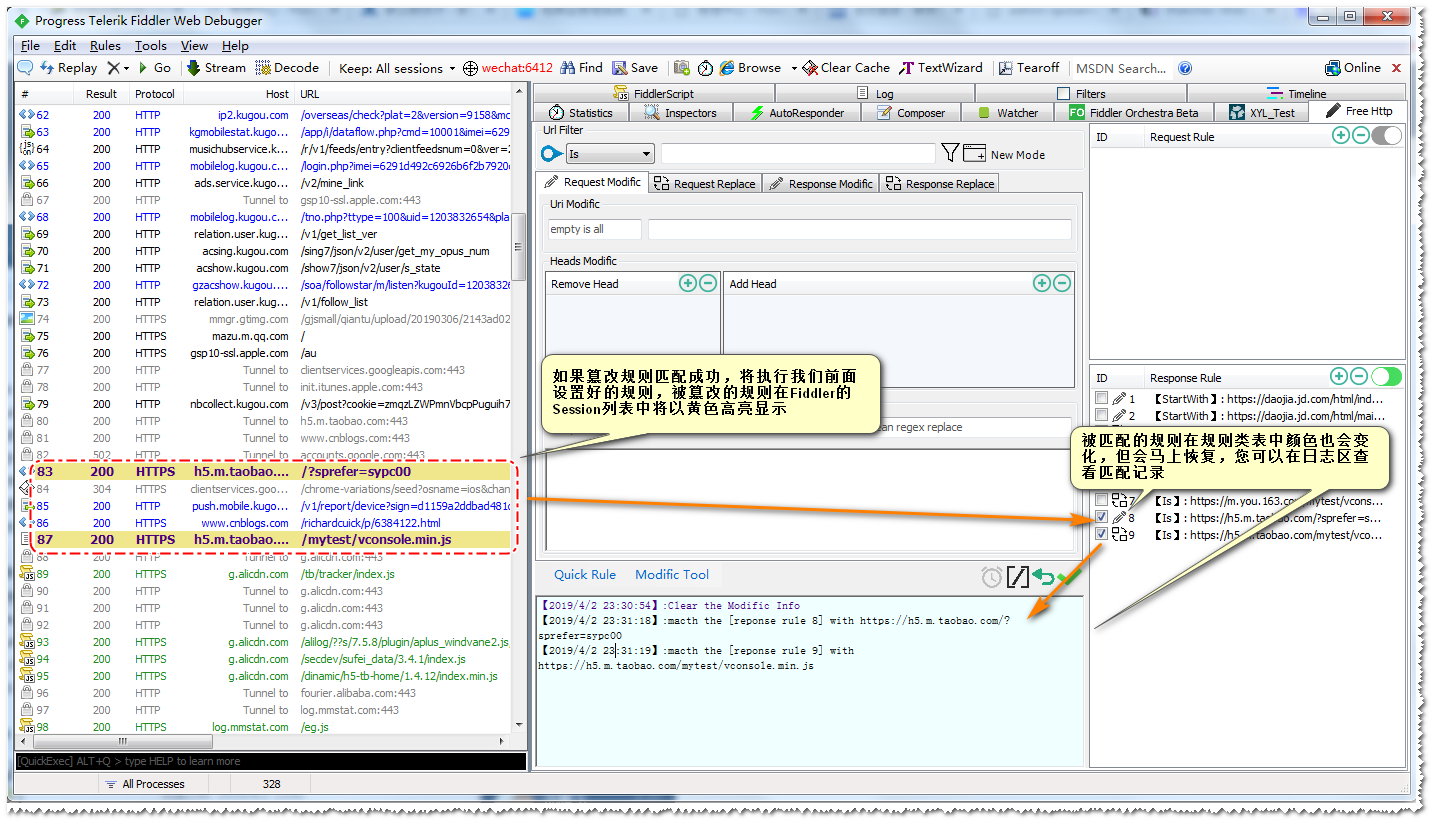Image resolution: width=1437 pixels, height=826 pixels.
Task: Toggle the Decode button
Action: pyautogui.click(x=287, y=68)
